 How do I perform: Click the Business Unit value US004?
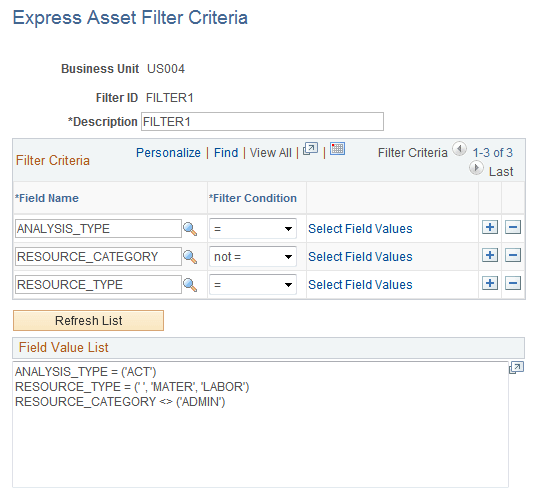click(166, 69)
